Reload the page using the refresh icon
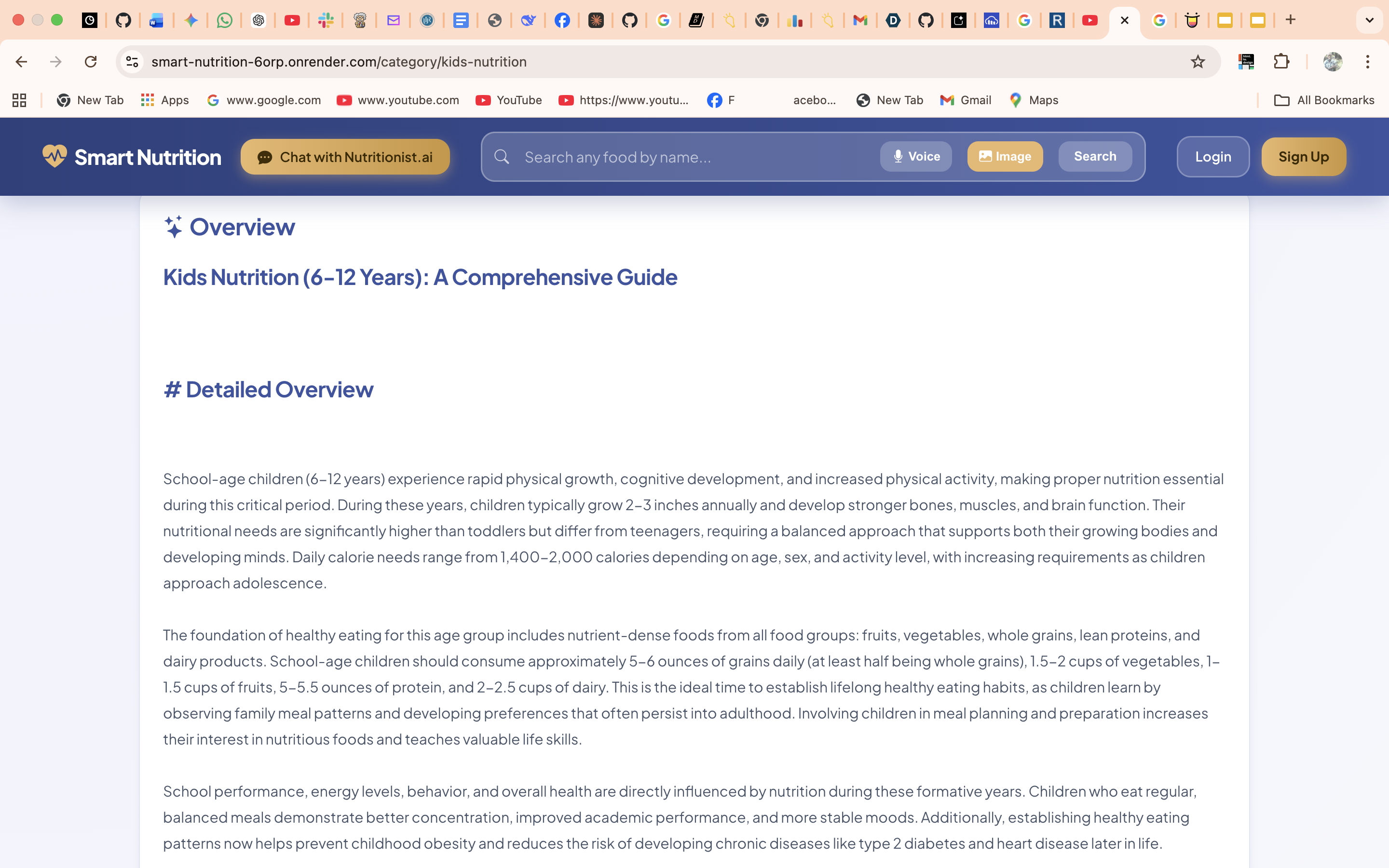This screenshot has height=868, width=1389. (91, 61)
